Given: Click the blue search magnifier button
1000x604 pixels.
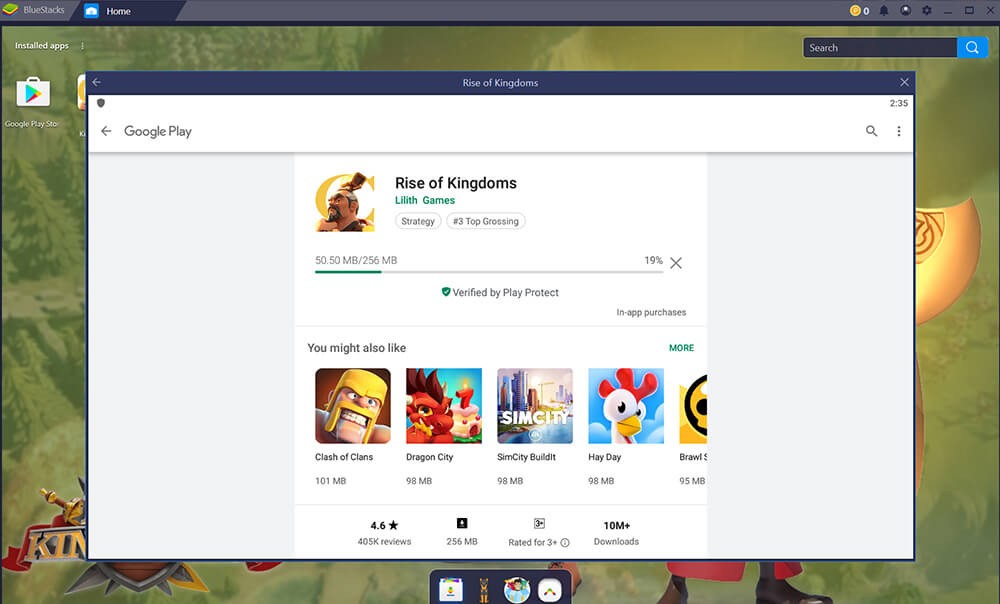Looking at the screenshot, I should tap(972, 48).
